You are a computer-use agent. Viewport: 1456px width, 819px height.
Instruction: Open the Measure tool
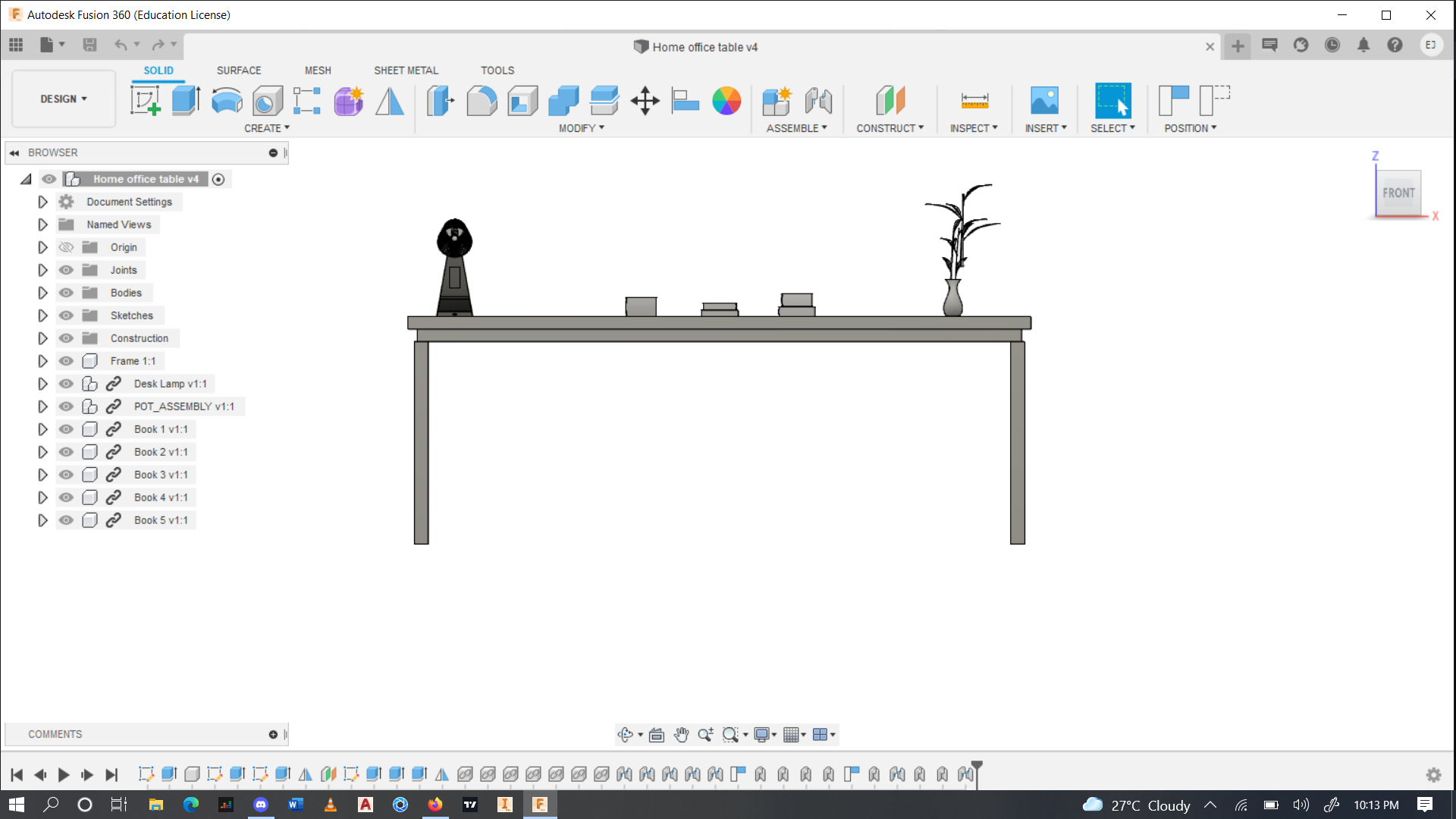[974, 100]
